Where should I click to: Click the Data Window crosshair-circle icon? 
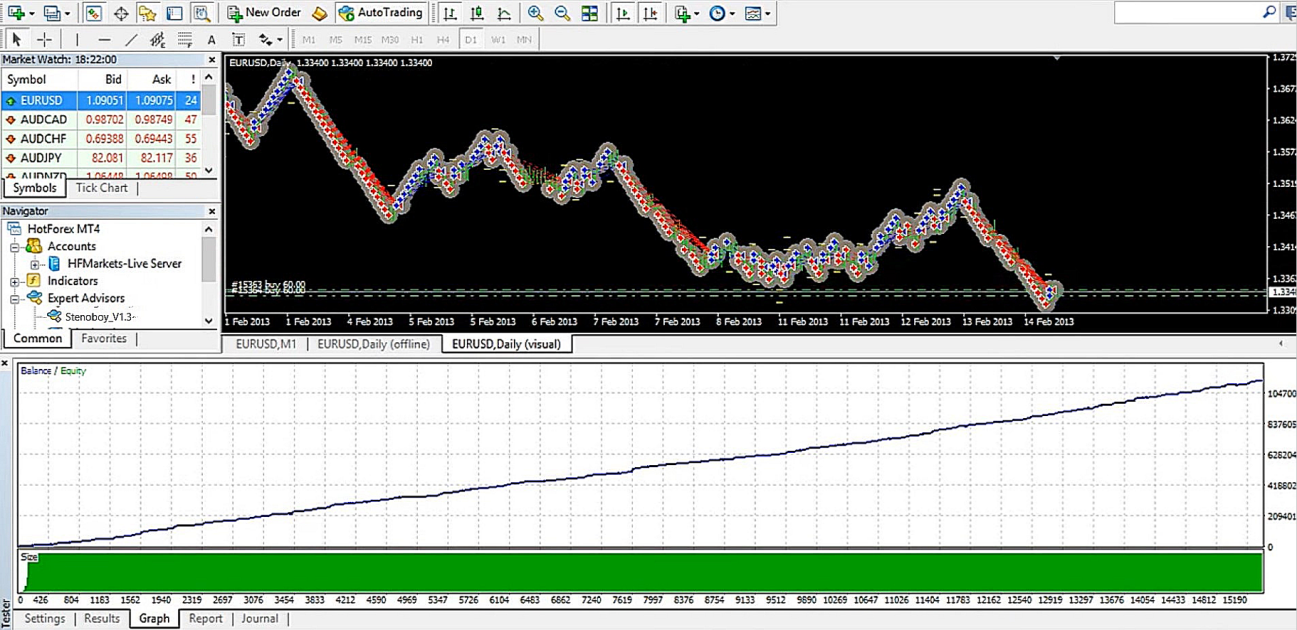[120, 13]
